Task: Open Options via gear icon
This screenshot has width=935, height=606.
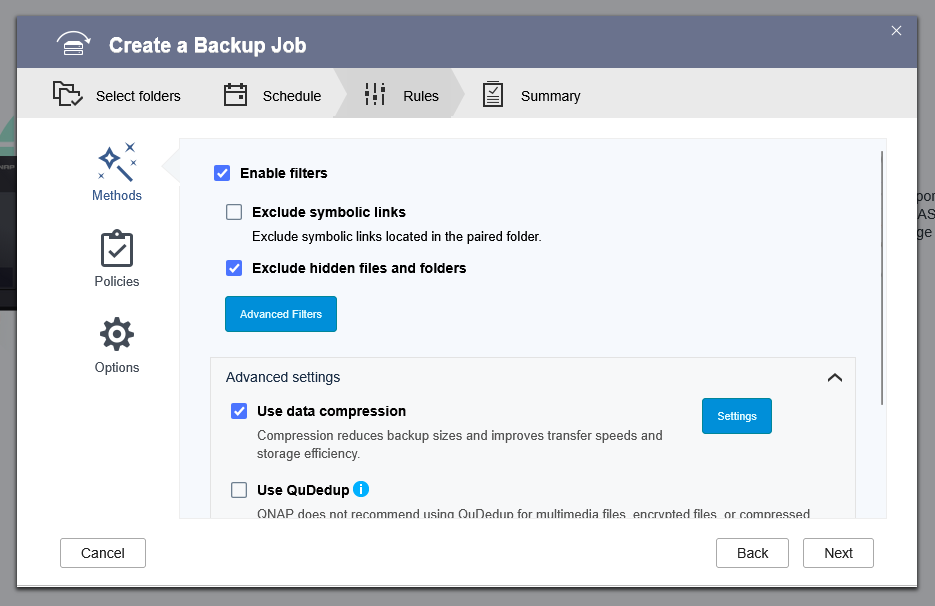Action: (x=117, y=334)
